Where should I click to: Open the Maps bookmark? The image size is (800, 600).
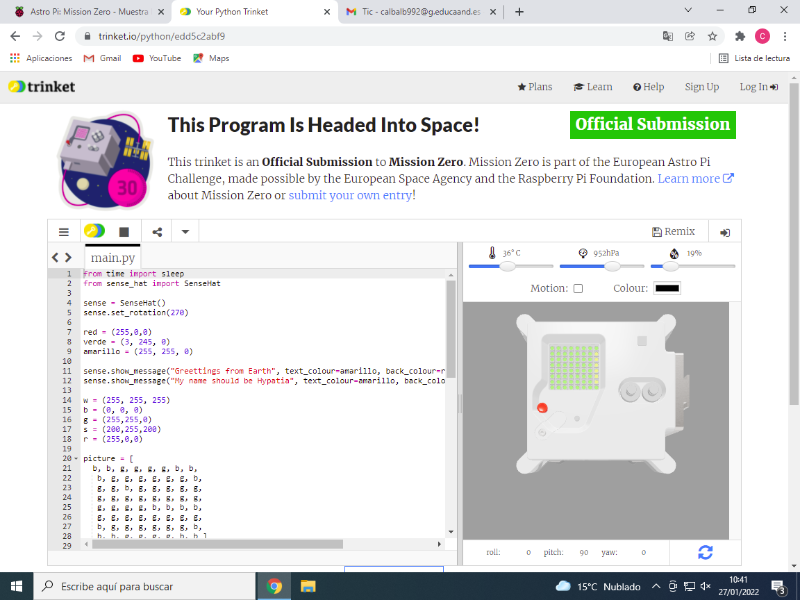tap(211, 58)
